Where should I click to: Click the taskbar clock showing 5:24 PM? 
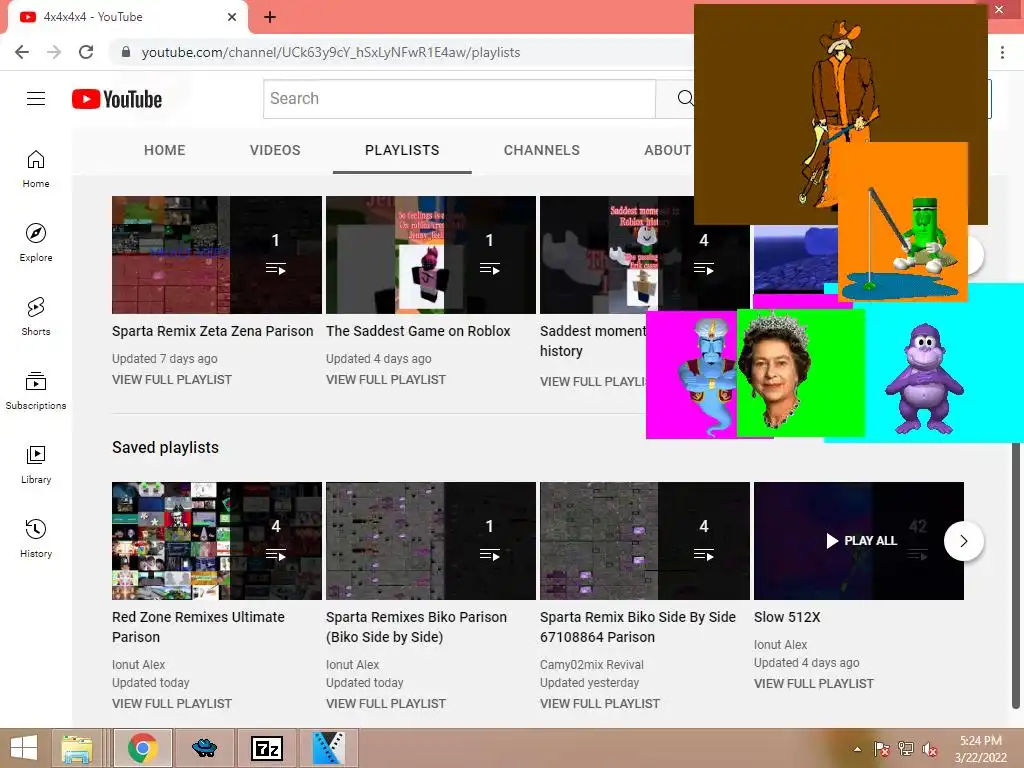coord(980,749)
